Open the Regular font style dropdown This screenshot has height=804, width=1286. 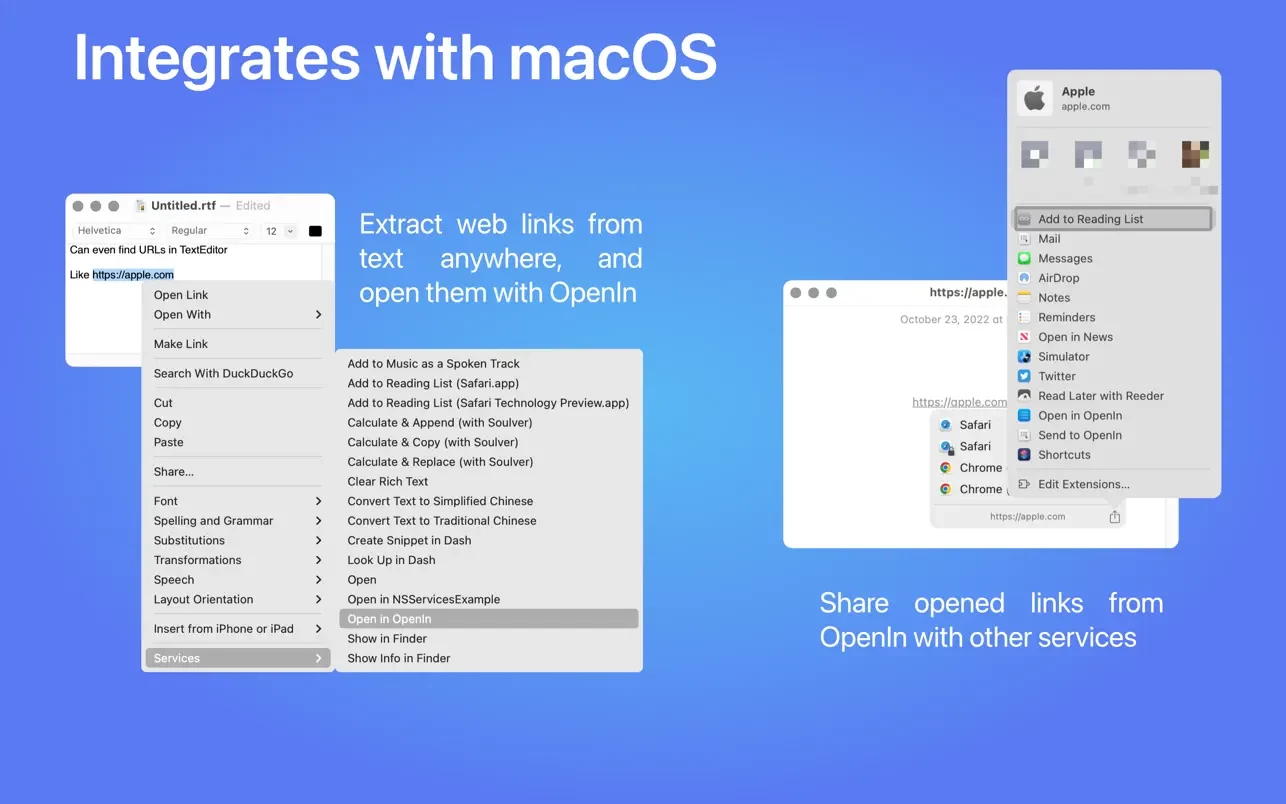click(x=209, y=231)
